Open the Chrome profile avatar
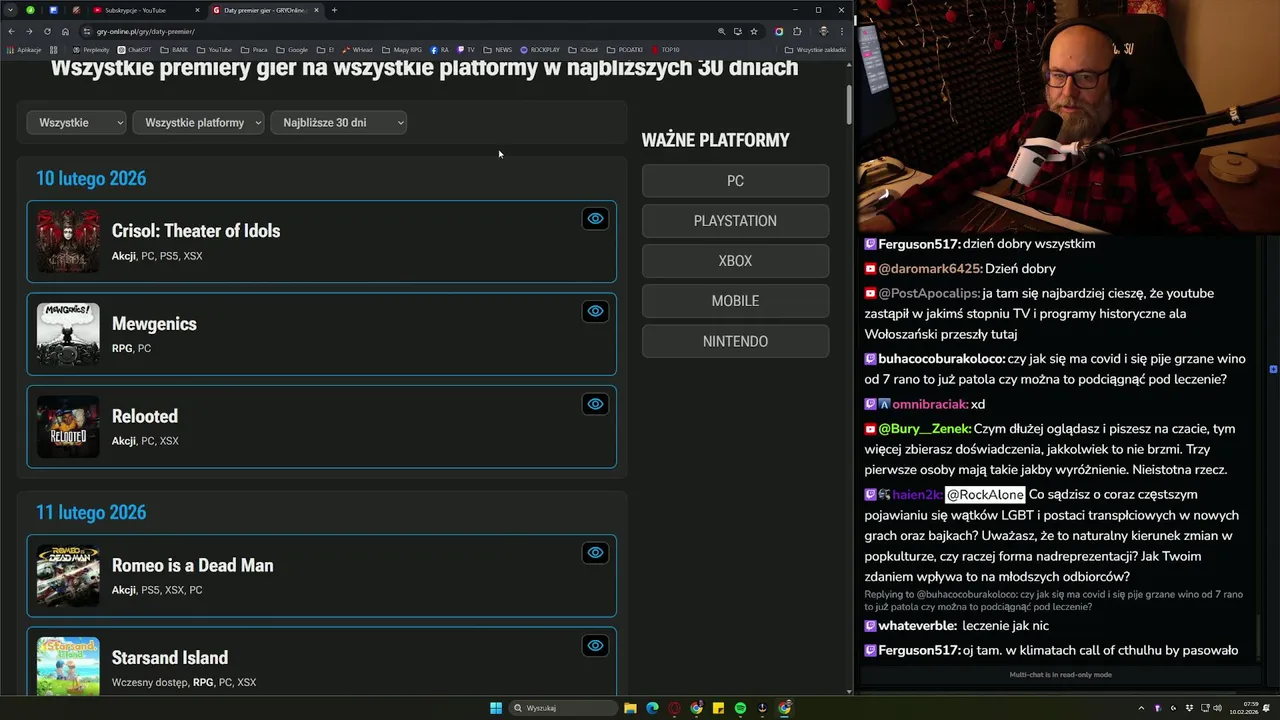 pos(823,31)
